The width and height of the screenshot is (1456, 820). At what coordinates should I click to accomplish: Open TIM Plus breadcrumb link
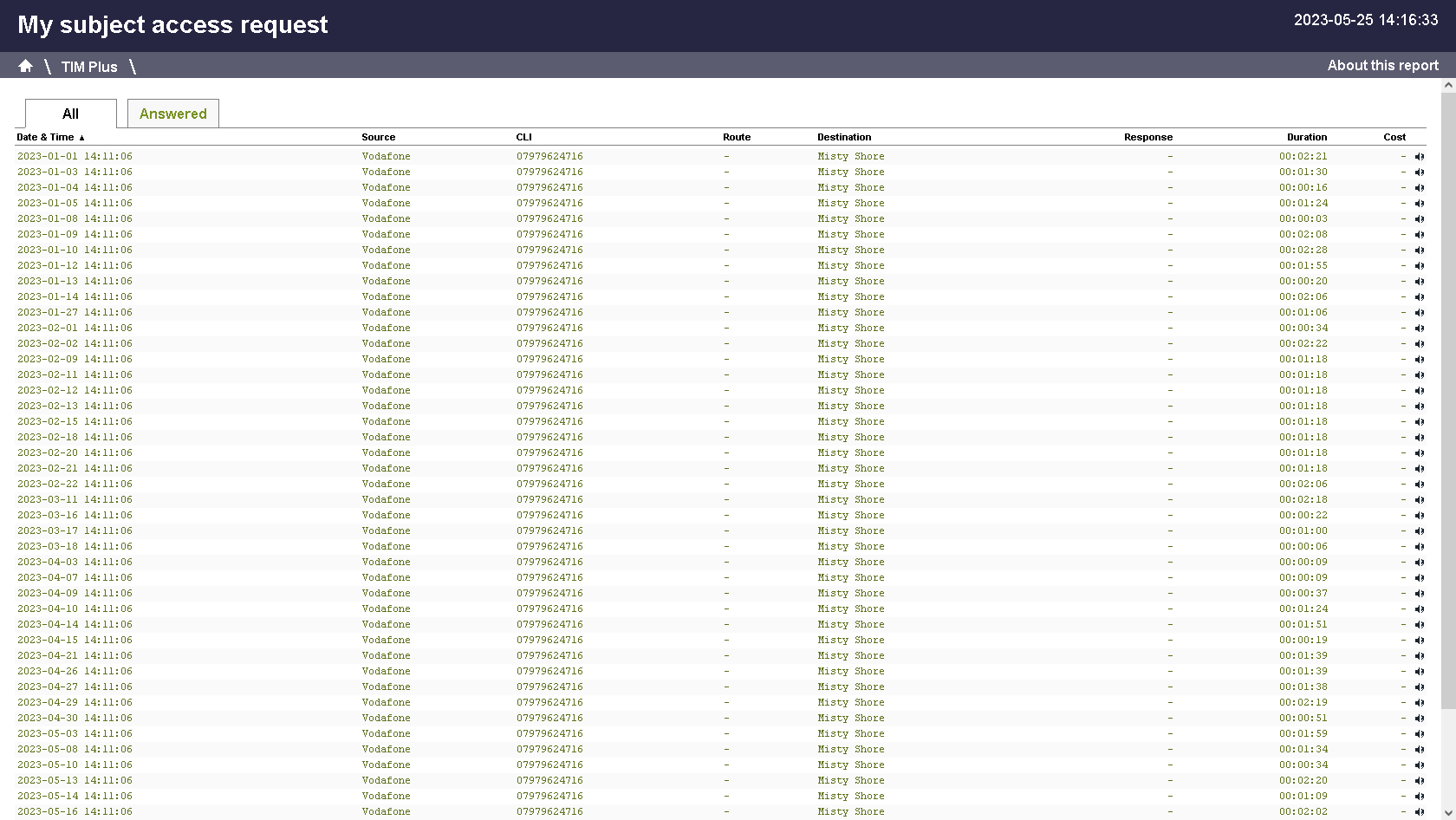[89, 67]
